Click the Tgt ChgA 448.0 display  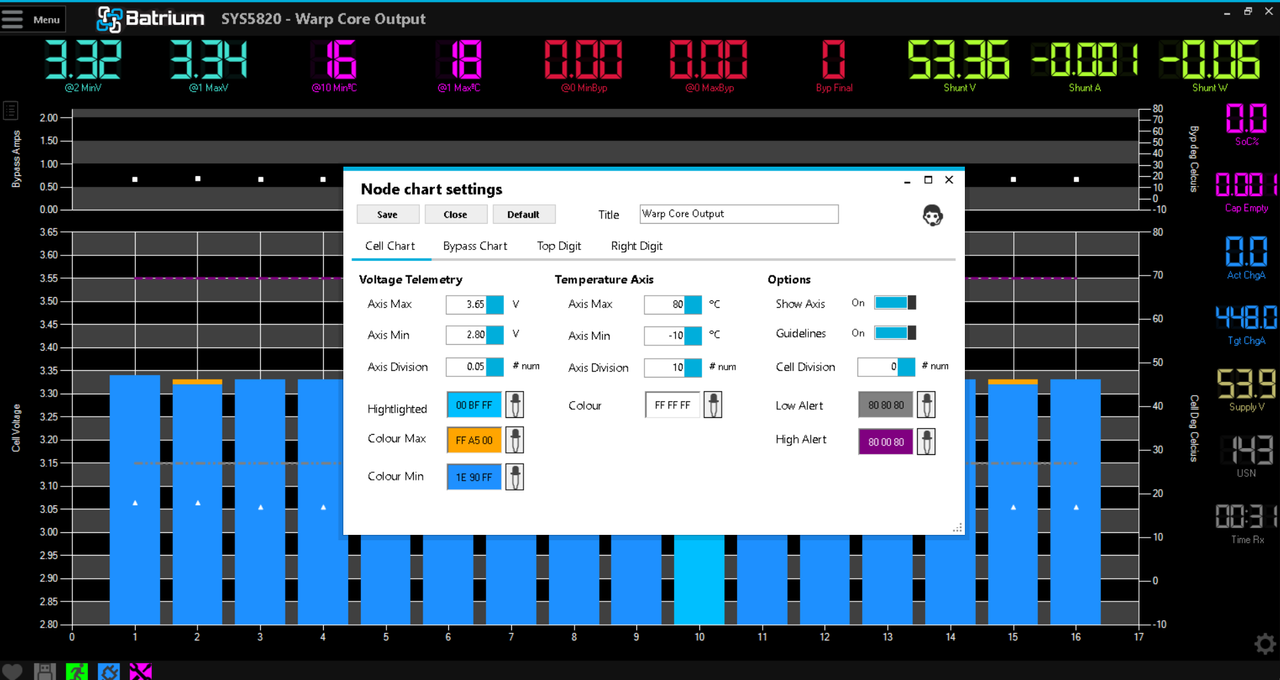pyautogui.click(x=1247, y=318)
